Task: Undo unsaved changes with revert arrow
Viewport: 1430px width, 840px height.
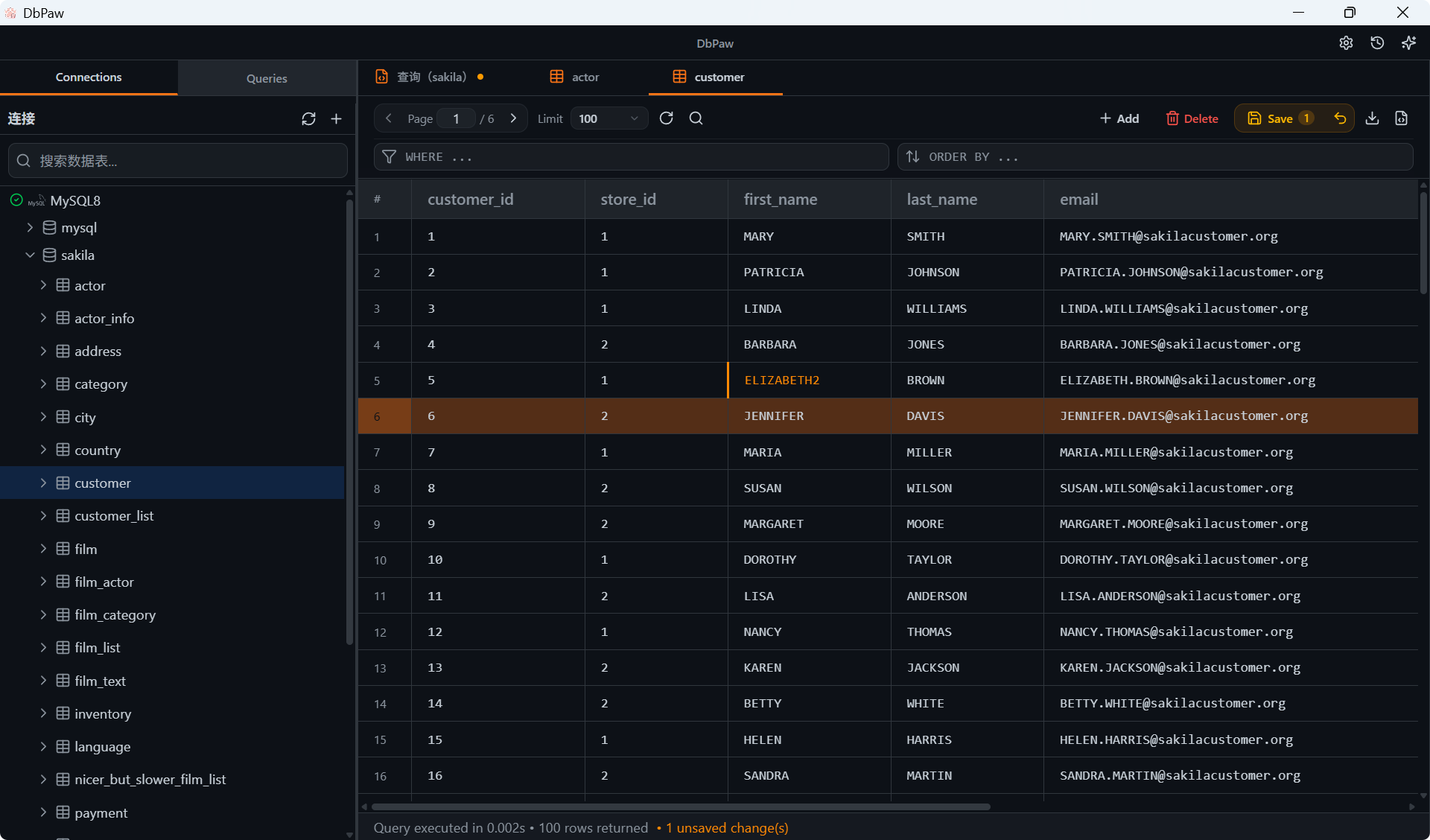Action: click(x=1340, y=118)
